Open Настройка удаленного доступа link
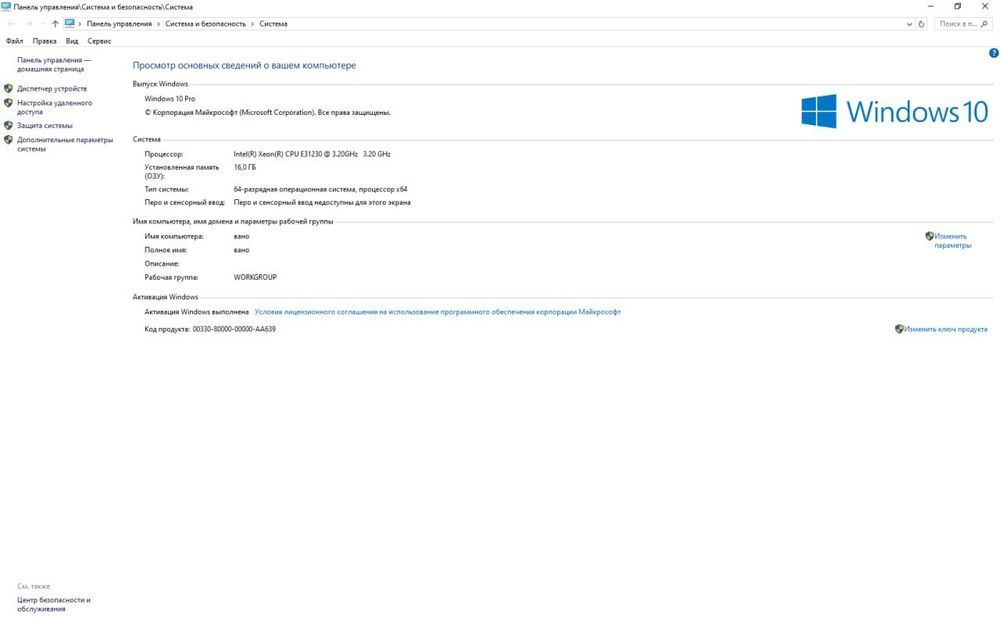The width and height of the screenshot is (1000, 625). point(54,107)
